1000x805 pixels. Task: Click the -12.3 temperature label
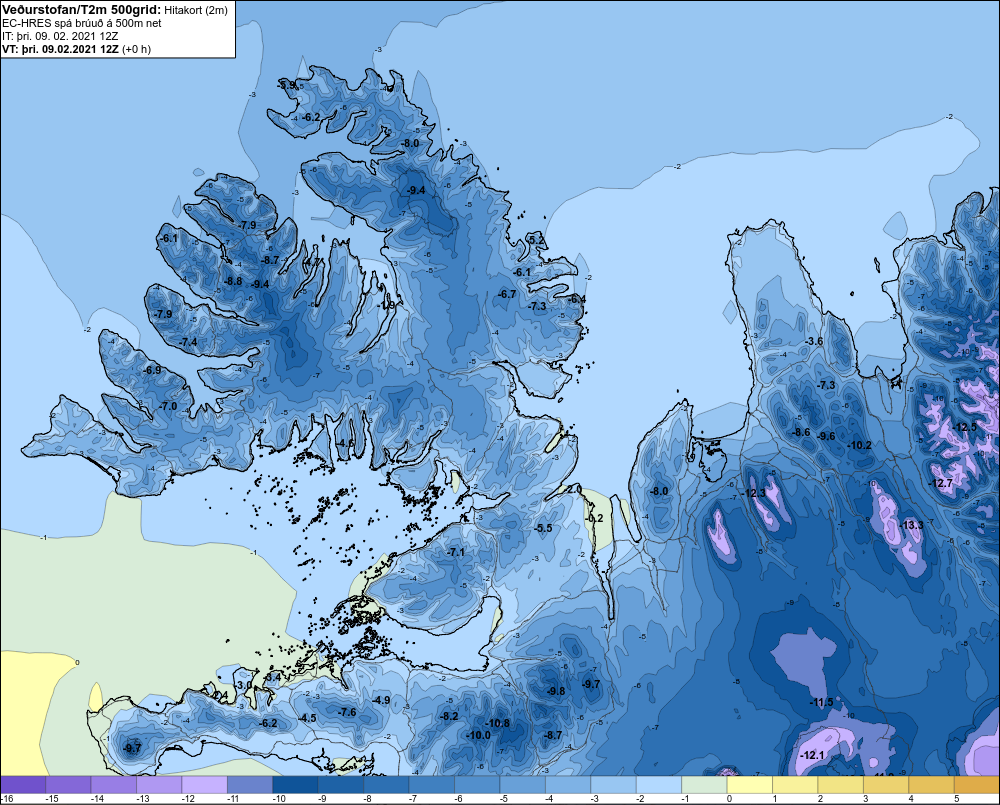coord(754,493)
